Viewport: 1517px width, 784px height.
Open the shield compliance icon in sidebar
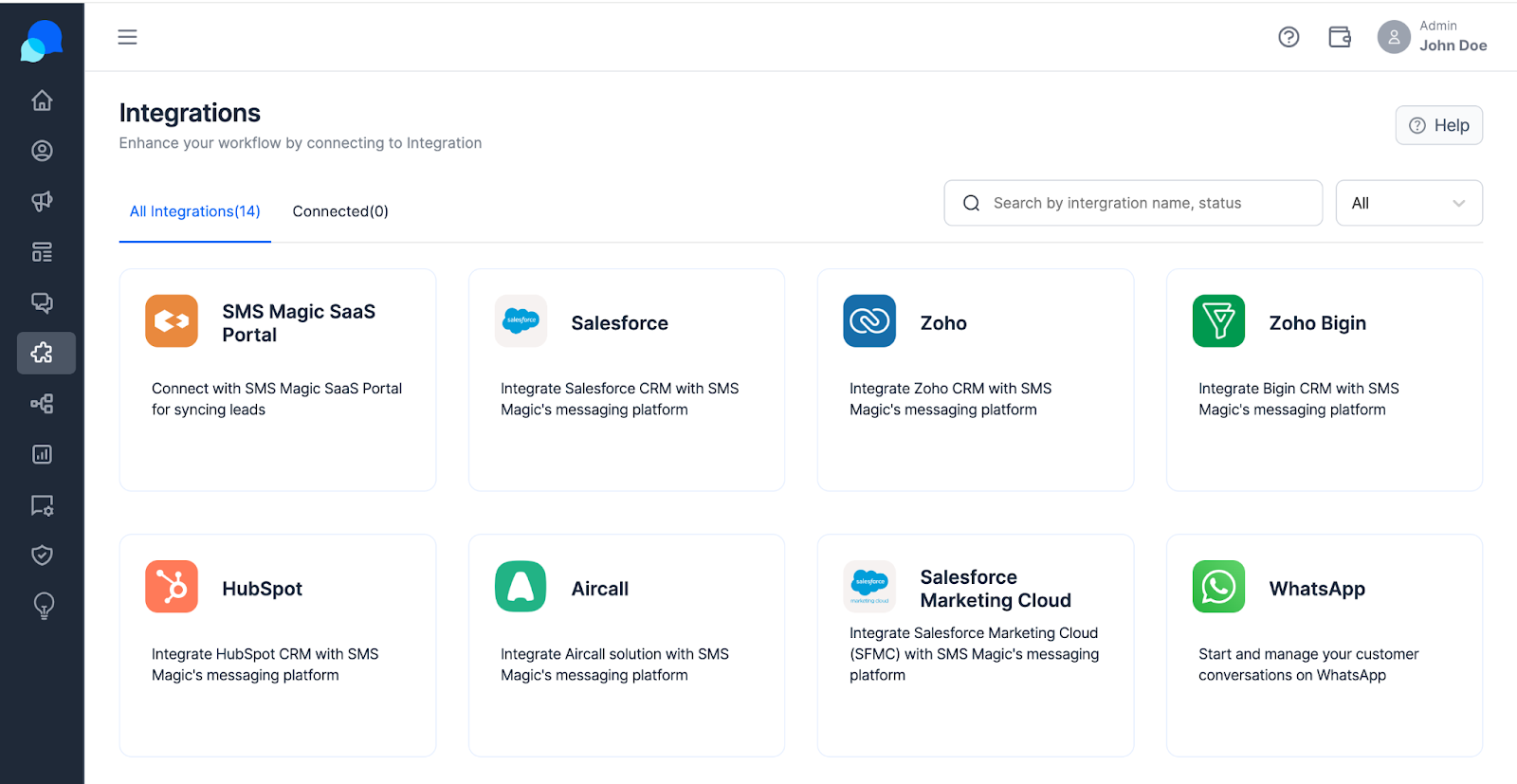42,555
